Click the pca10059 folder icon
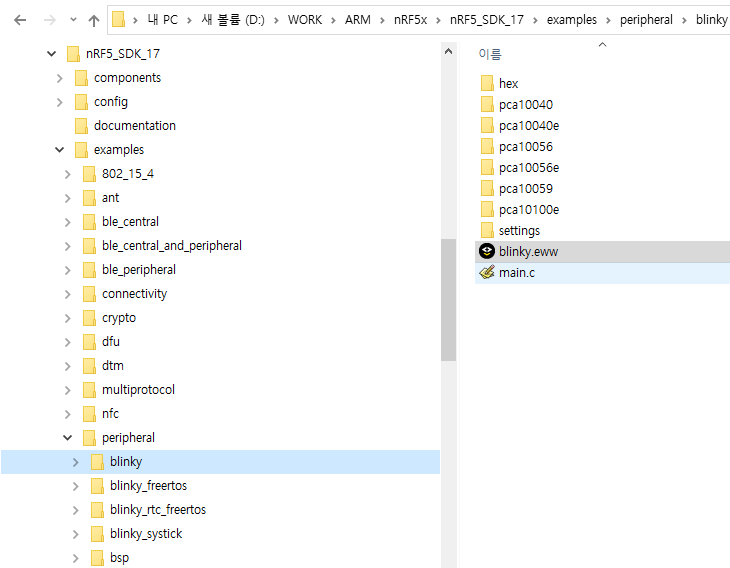 click(x=487, y=188)
